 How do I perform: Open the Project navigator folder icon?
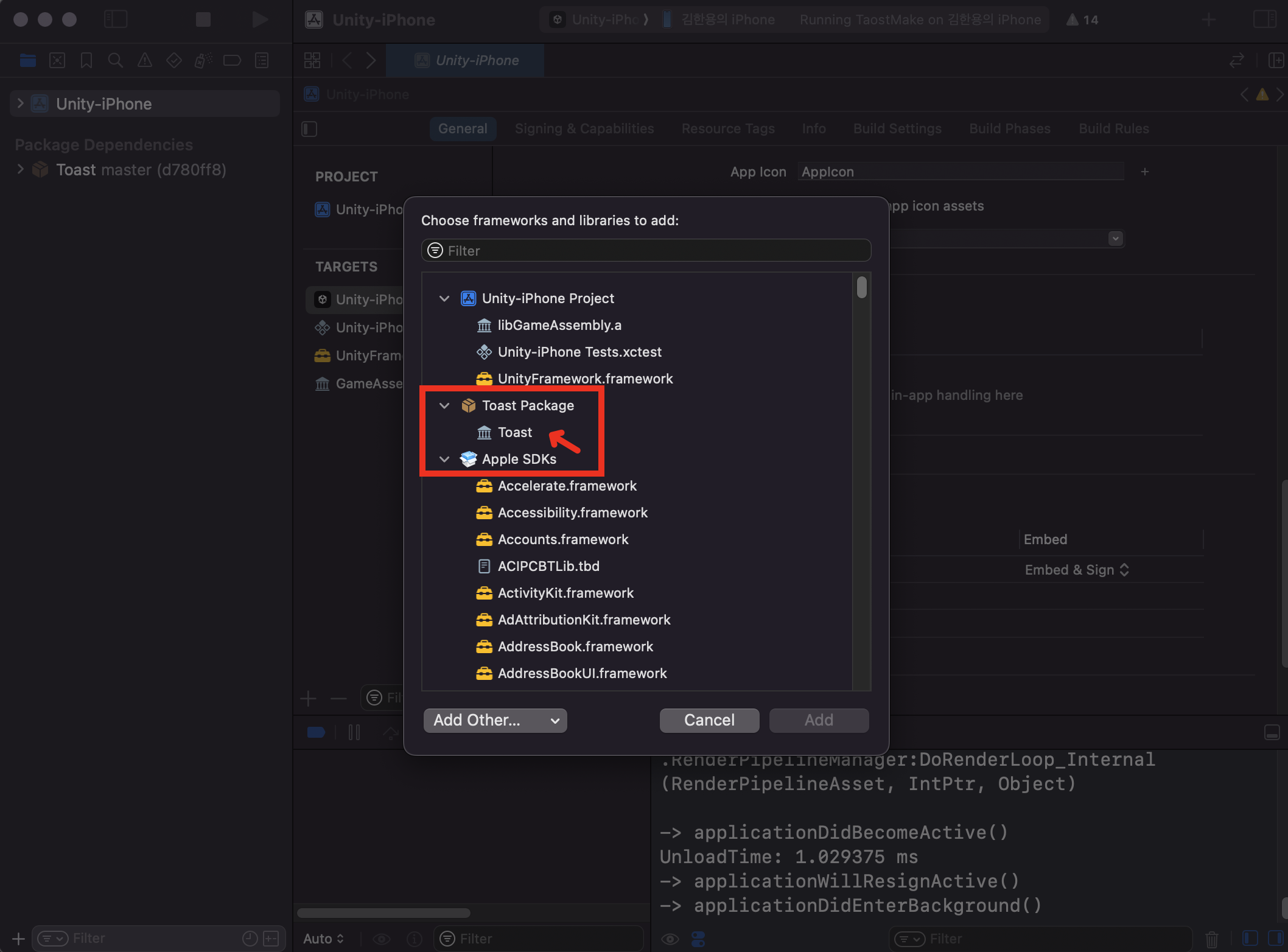pyautogui.click(x=28, y=60)
